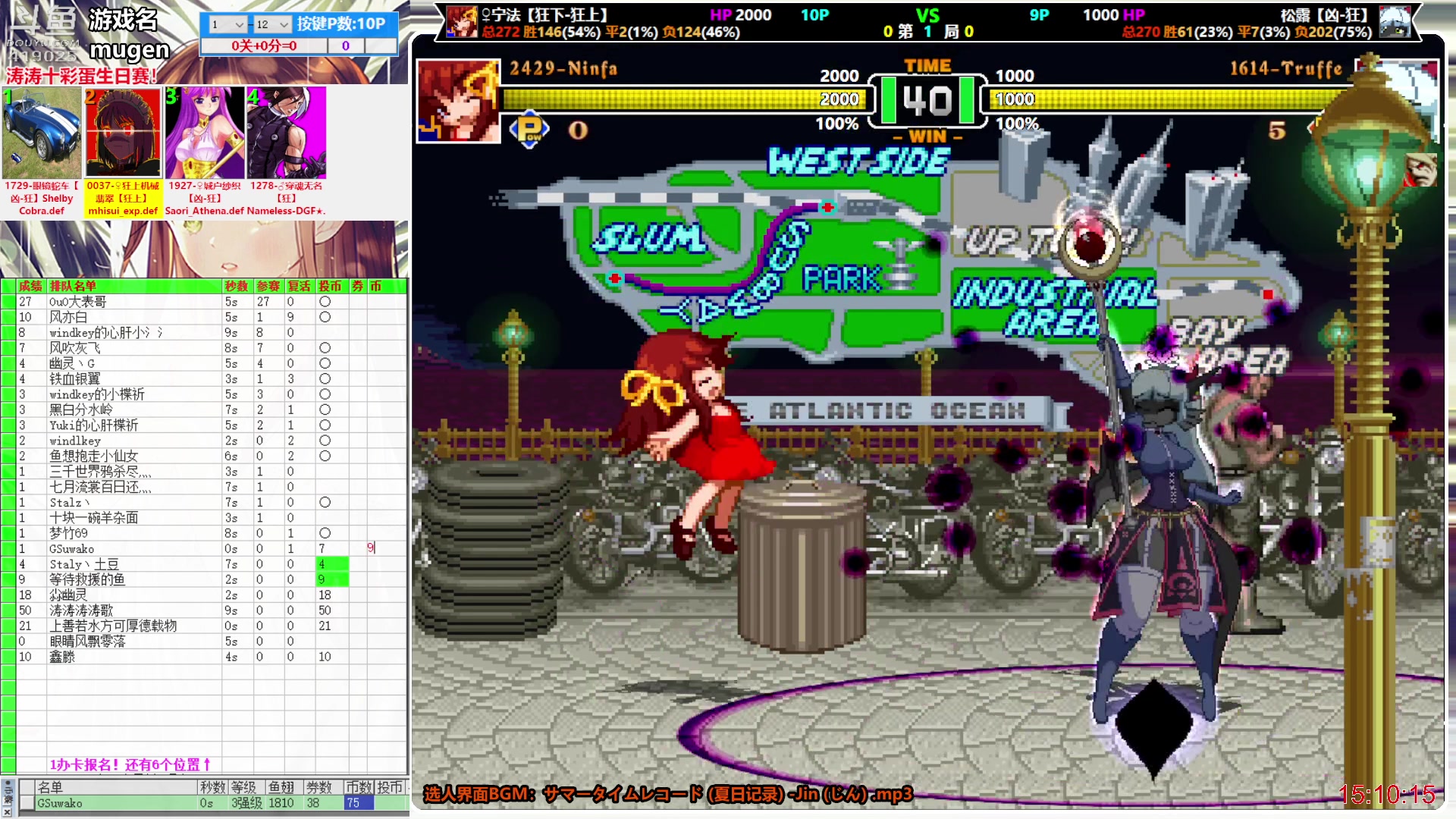
Task: Sort by the 参赛 column header
Action: (x=268, y=286)
